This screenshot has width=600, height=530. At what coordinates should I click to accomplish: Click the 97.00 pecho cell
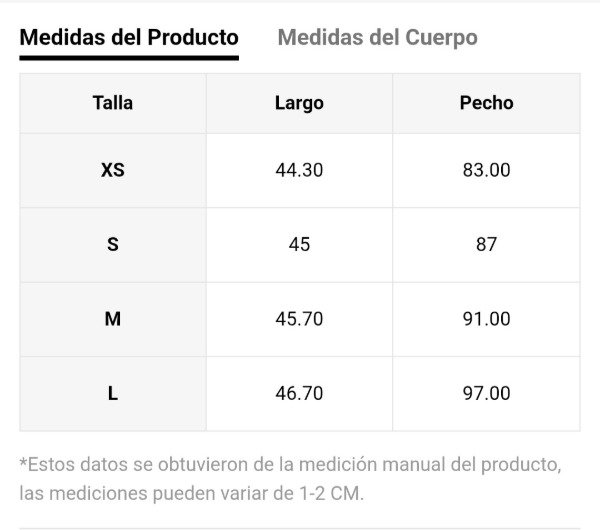[x=486, y=393]
